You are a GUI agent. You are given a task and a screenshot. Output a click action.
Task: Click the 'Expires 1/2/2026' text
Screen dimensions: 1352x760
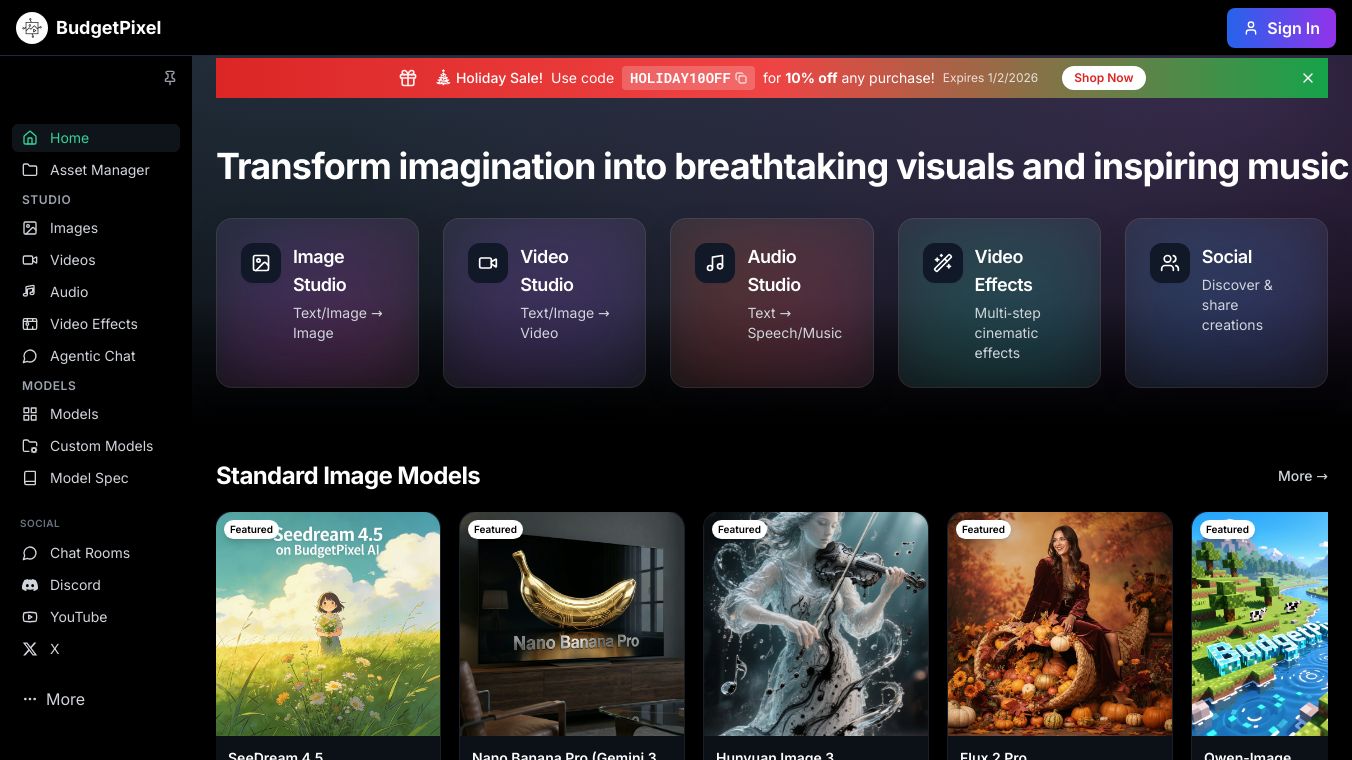click(x=990, y=78)
